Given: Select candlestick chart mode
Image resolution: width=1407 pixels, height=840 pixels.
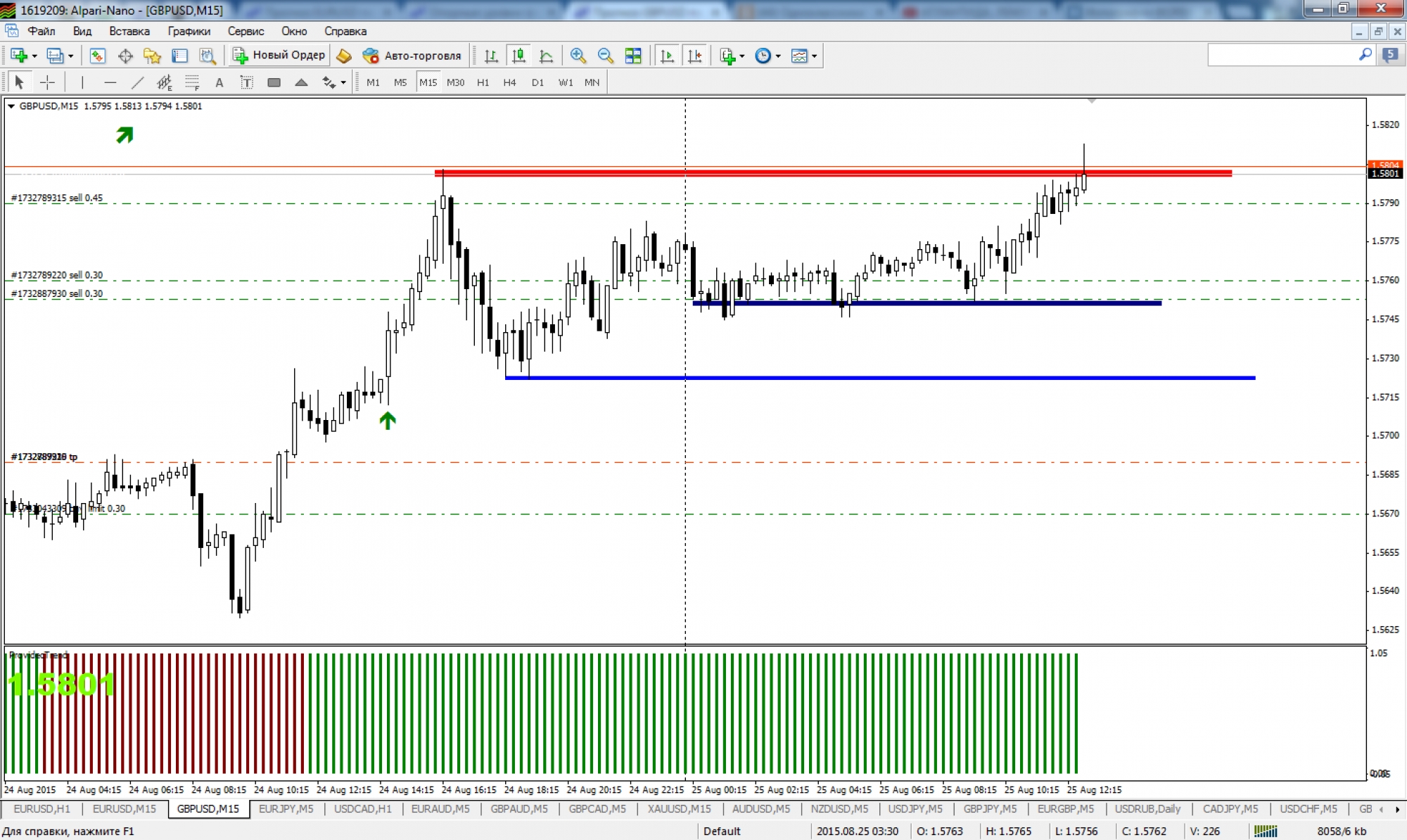Looking at the screenshot, I should click(518, 56).
